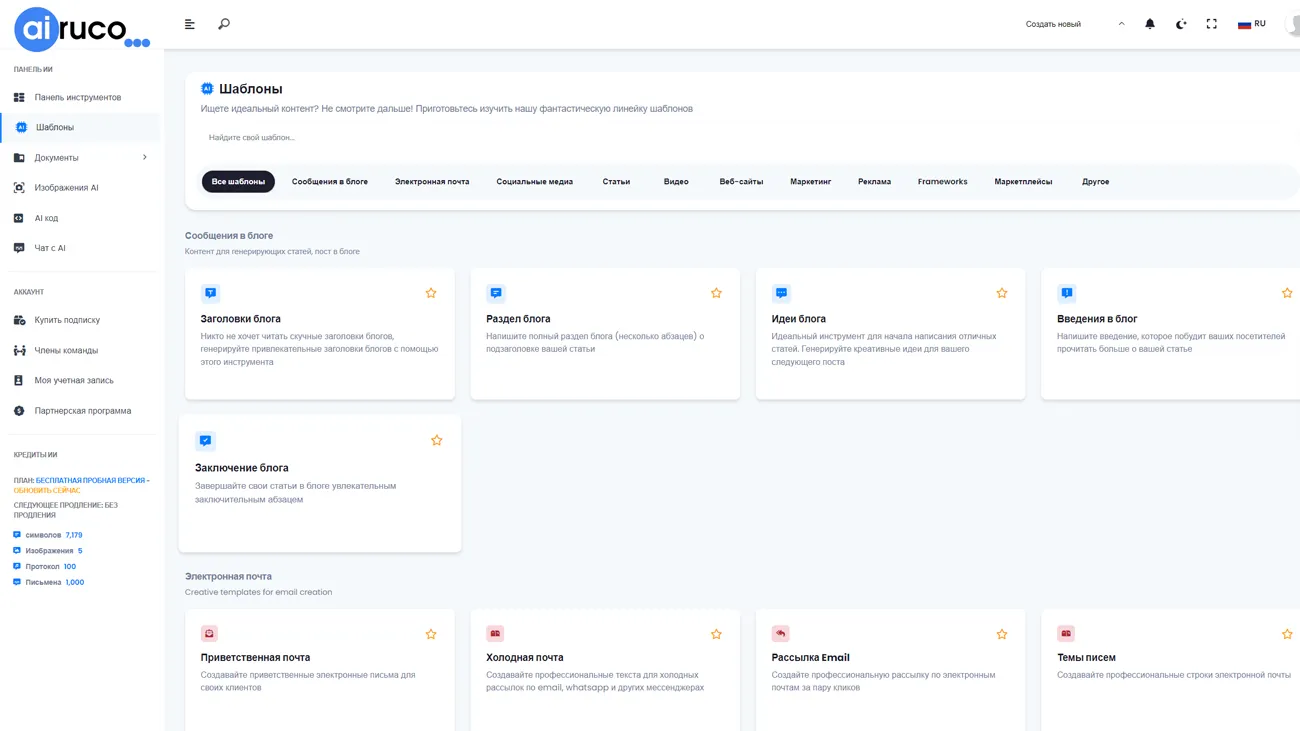The height and width of the screenshot is (731, 1300).
Task: Click the Идеи блога template icon
Action: click(x=782, y=293)
